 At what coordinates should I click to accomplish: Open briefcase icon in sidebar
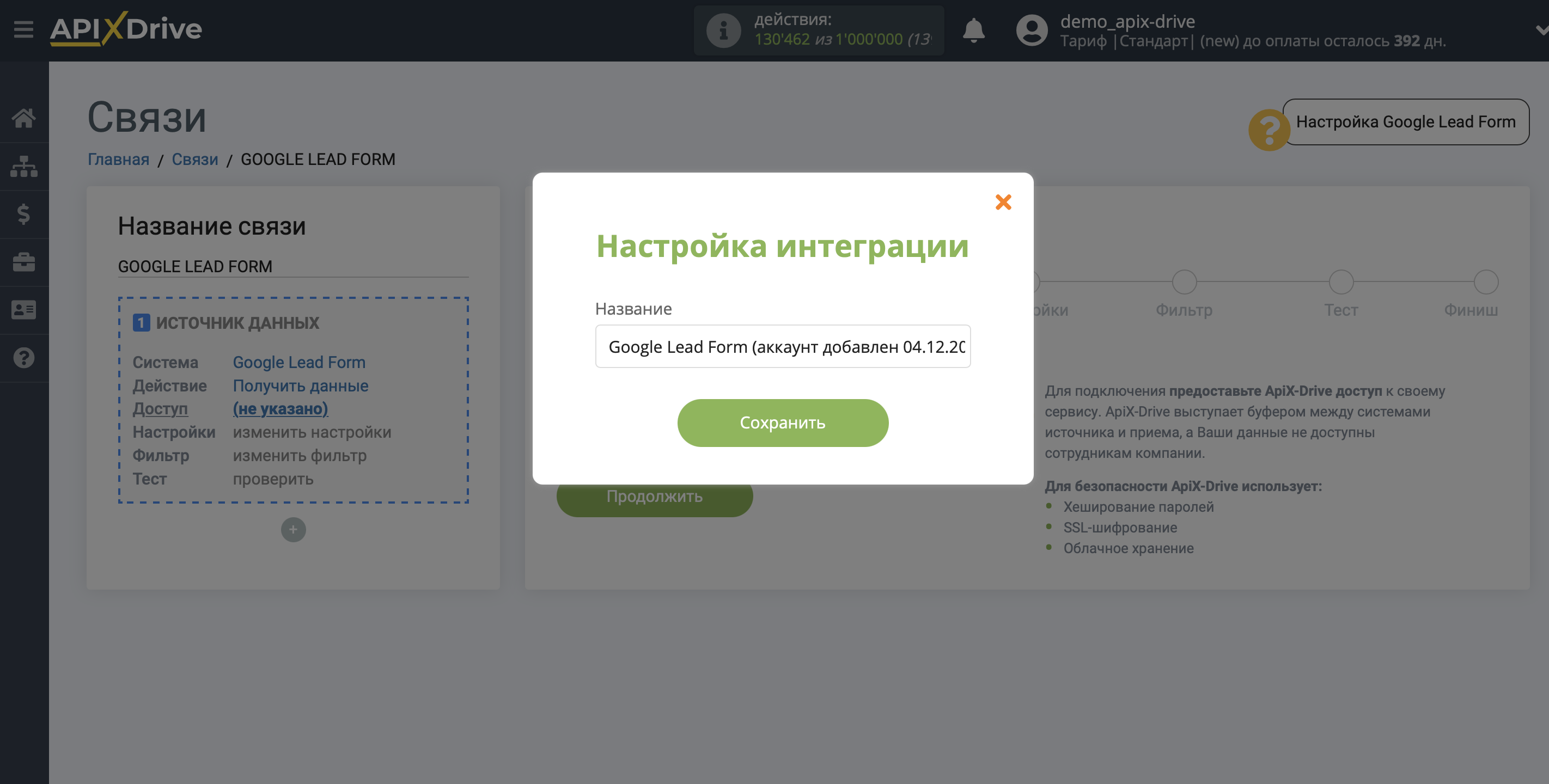(x=23, y=262)
